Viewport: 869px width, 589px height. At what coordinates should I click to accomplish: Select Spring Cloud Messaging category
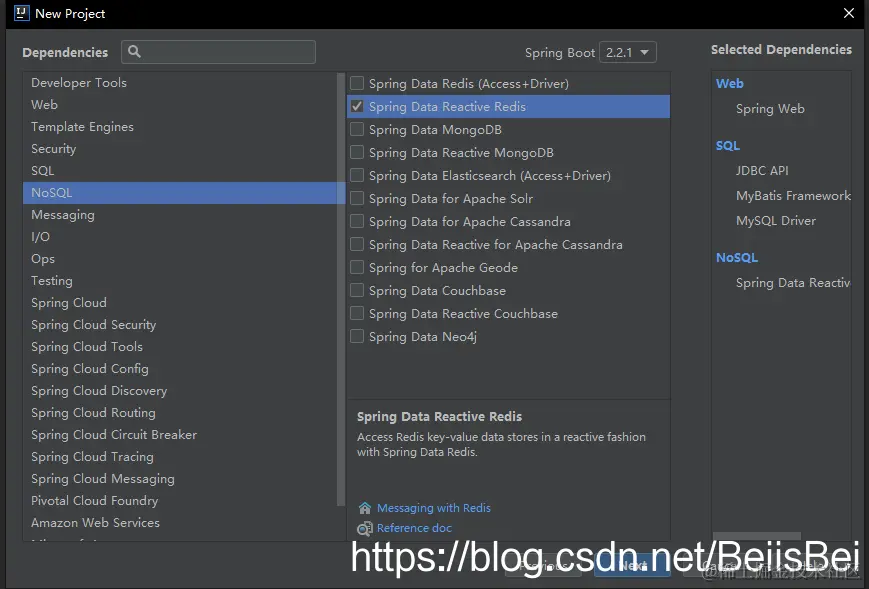180,479
